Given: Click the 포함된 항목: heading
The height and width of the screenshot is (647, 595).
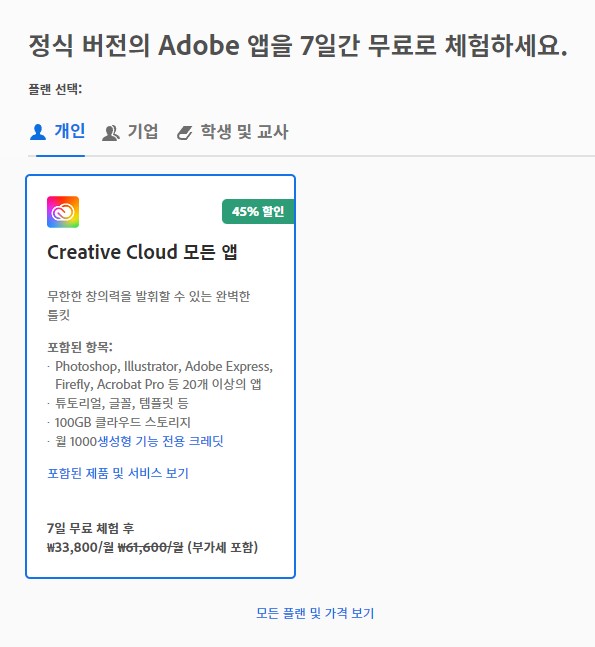Looking at the screenshot, I should (80, 347).
